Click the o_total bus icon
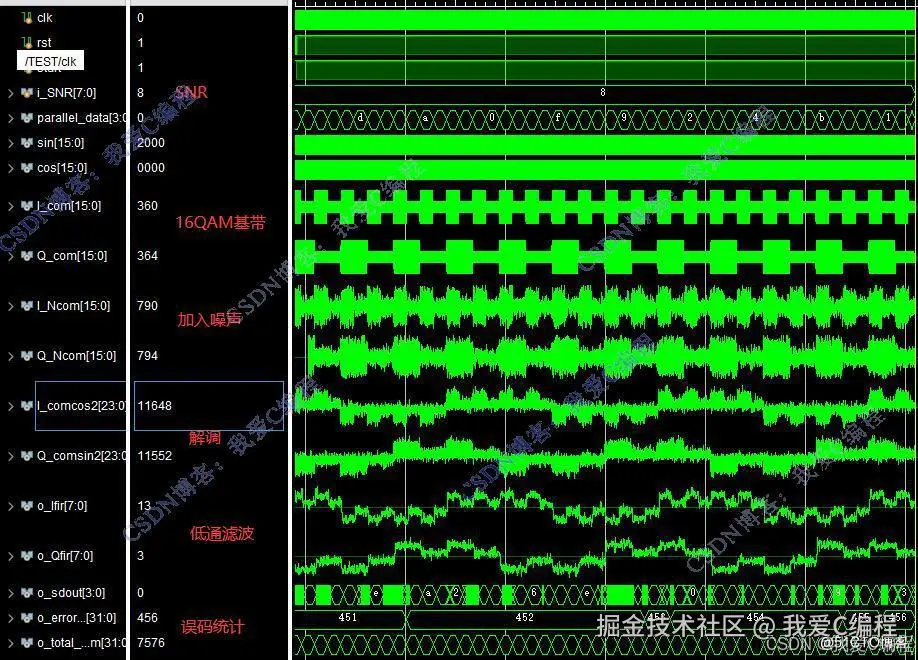The width and height of the screenshot is (918, 660). click(x=27, y=643)
